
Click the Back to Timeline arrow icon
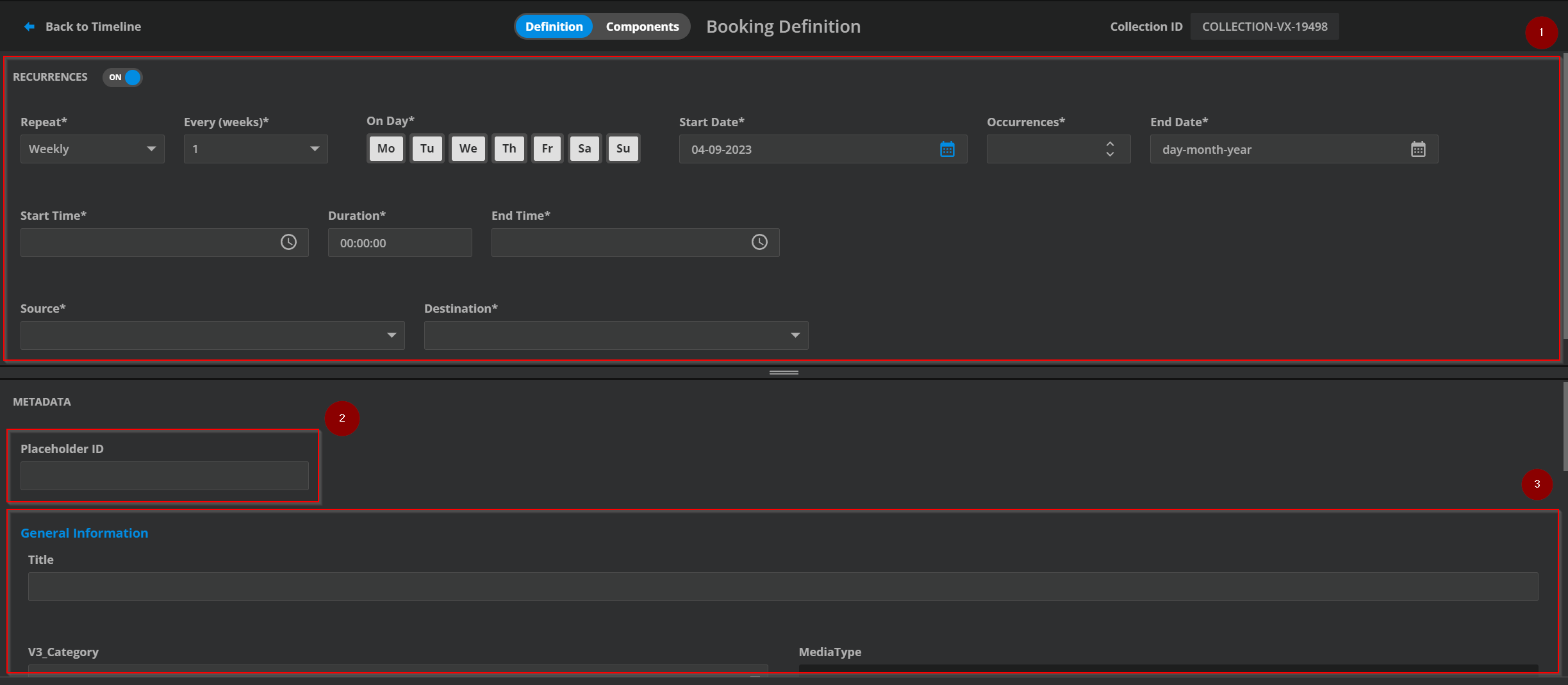(29, 26)
